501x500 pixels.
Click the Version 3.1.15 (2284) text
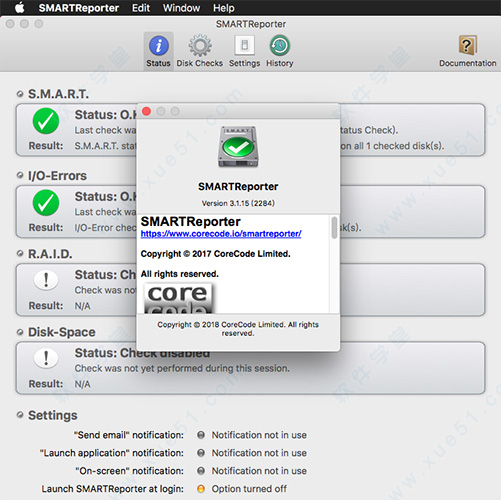[x=238, y=203]
